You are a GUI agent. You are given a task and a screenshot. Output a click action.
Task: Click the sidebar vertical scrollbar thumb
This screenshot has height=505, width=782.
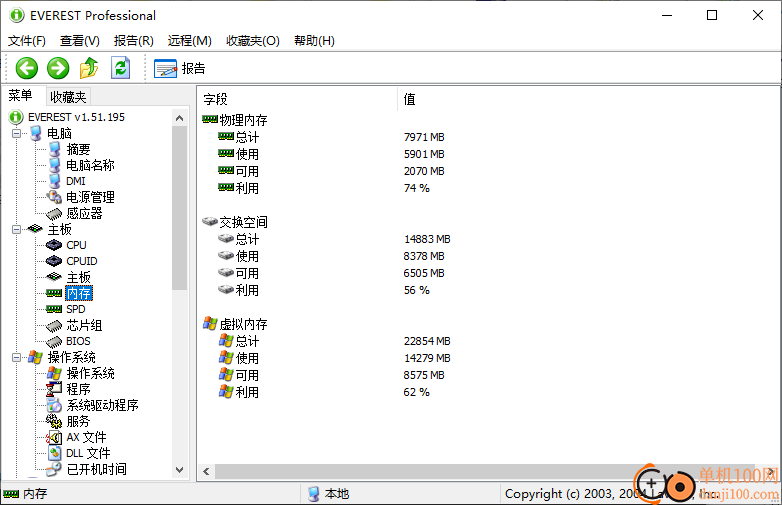(x=180, y=208)
